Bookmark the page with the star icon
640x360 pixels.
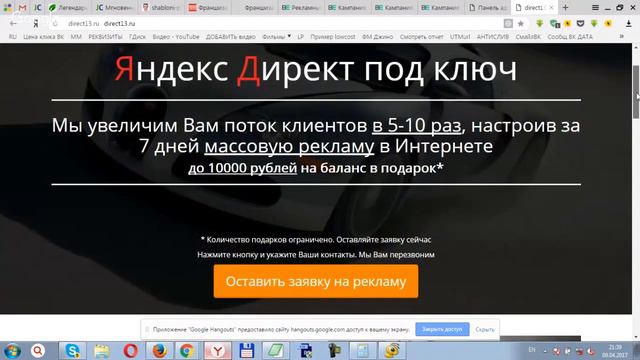click(521, 24)
